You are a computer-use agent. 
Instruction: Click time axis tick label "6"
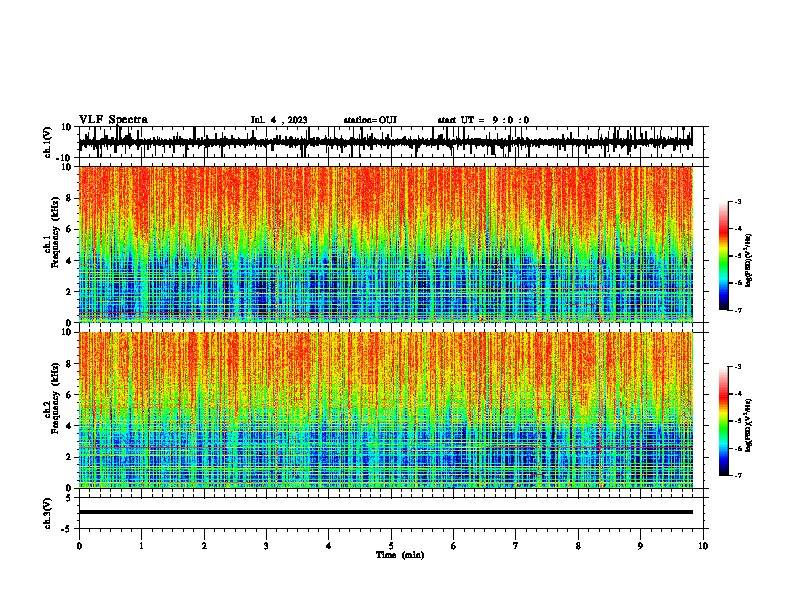click(x=454, y=546)
